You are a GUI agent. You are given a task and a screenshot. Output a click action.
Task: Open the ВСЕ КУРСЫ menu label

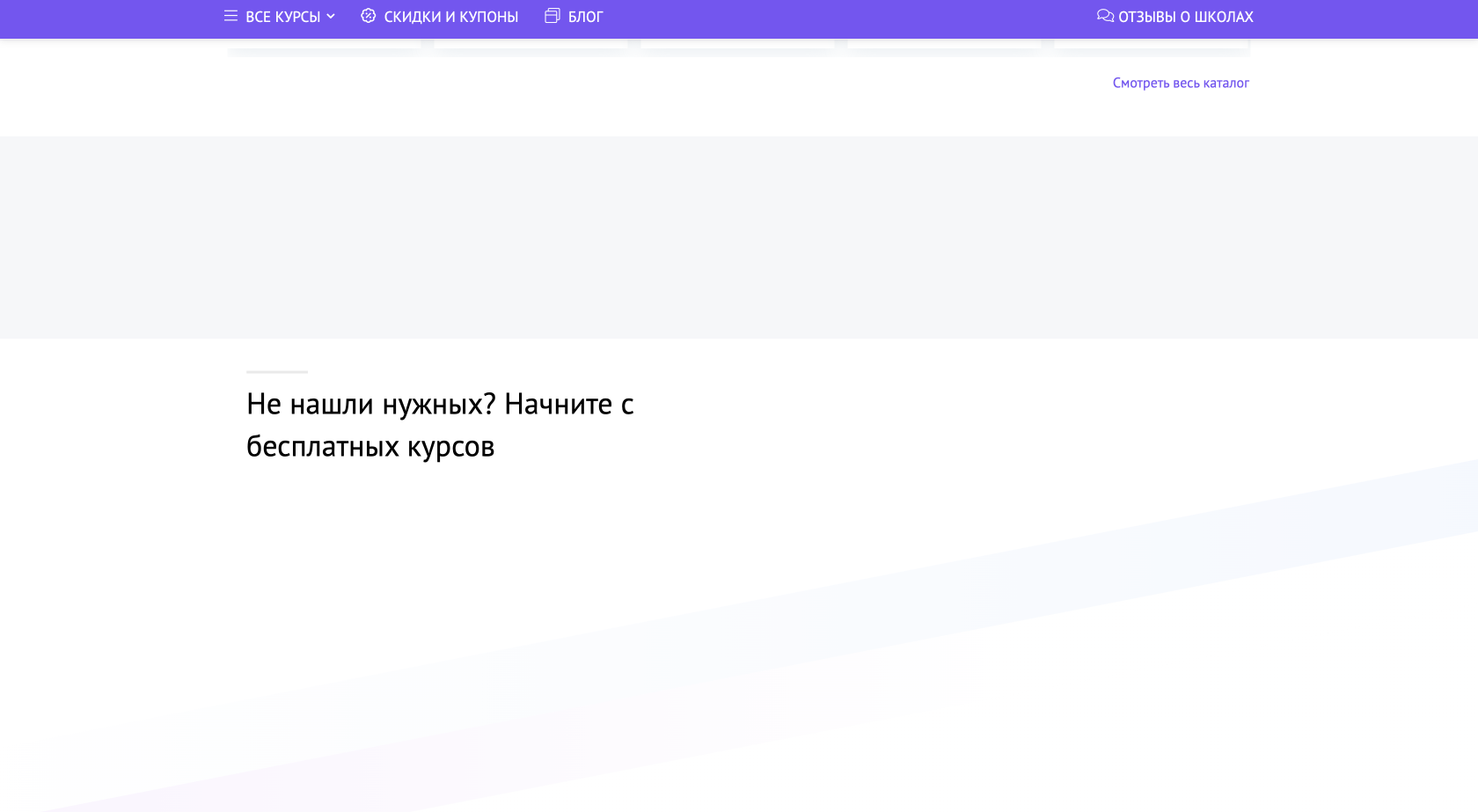[x=282, y=17]
